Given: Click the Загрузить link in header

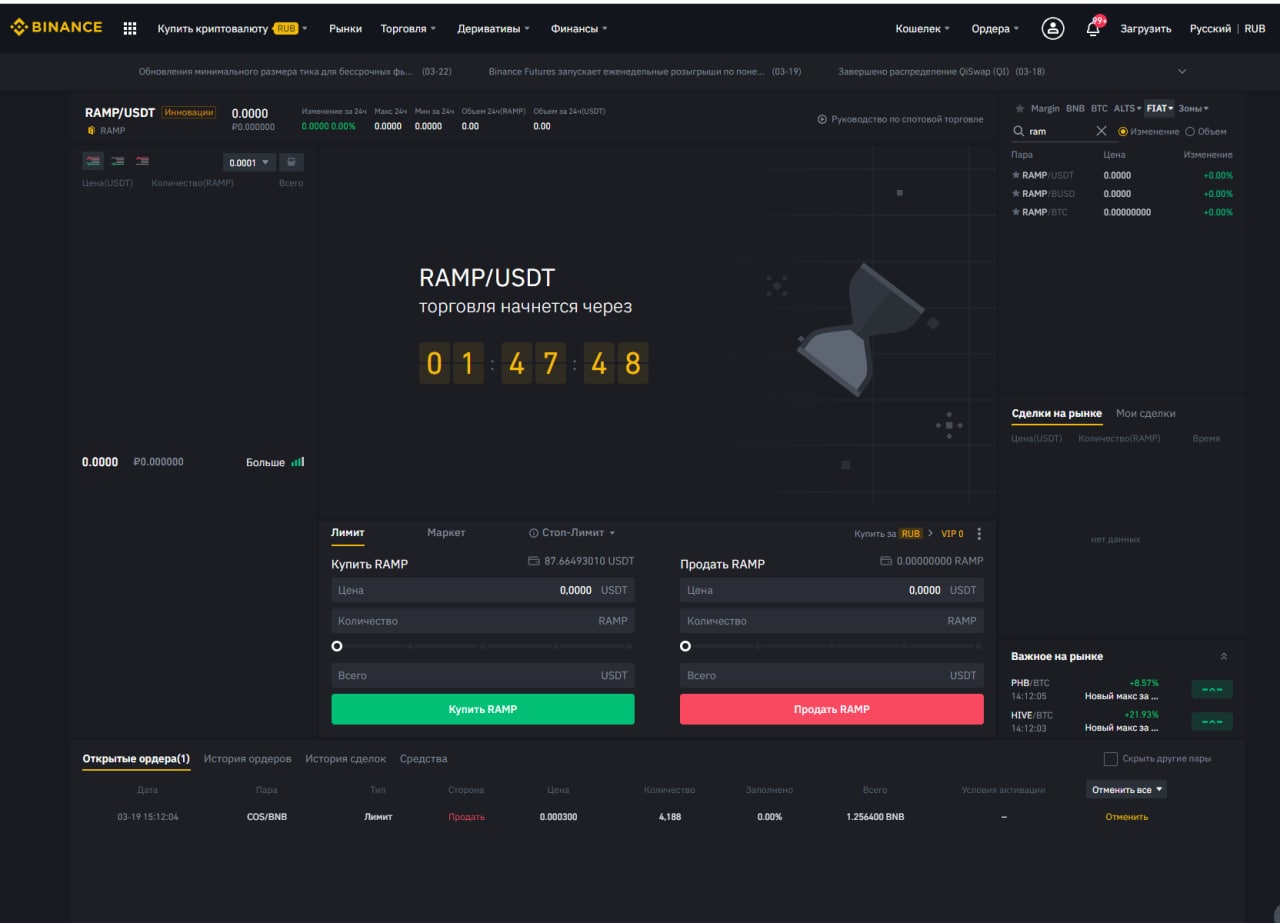Looking at the screenshot, I should [x=1146, y=29].
